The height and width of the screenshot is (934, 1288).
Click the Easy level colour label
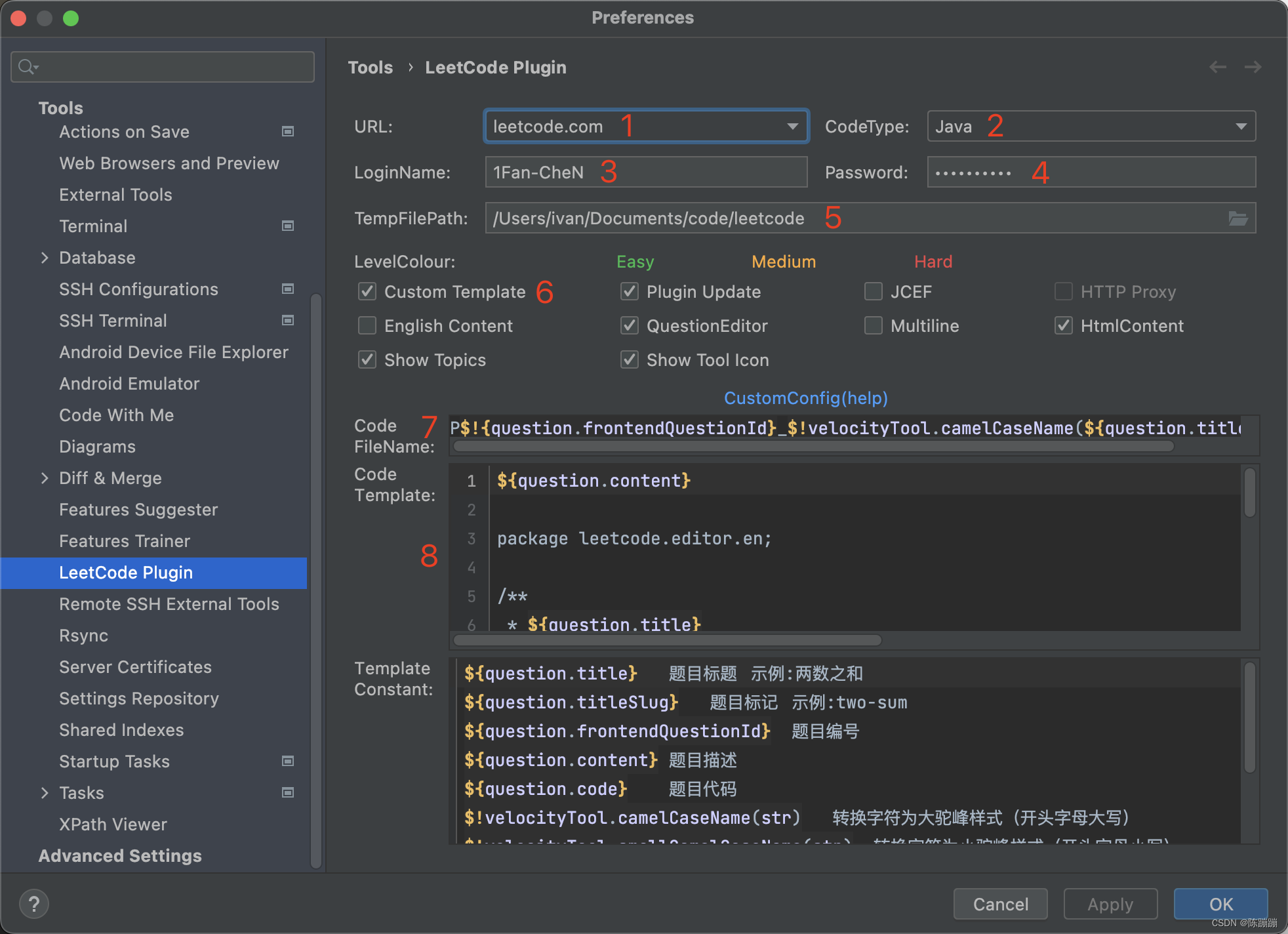pyautogui.click(x=635, y=262)
